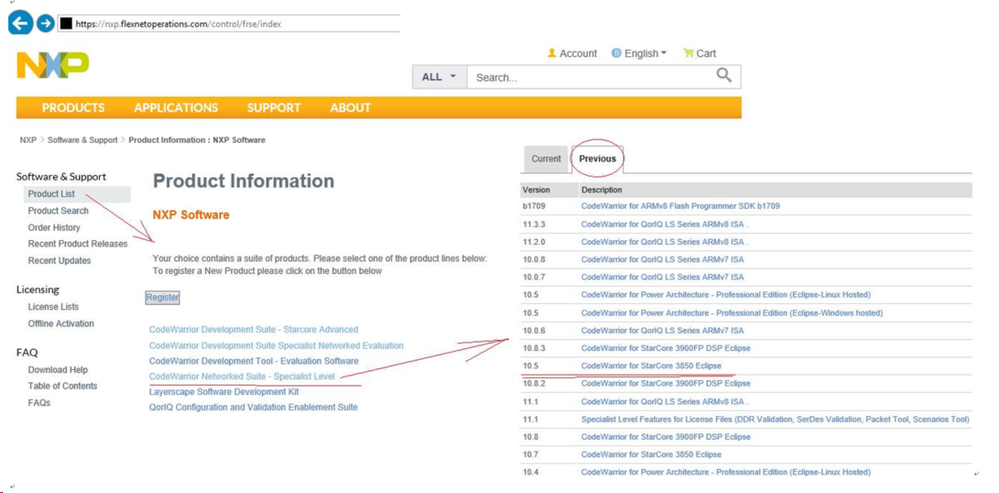Open the ABOUT menu
Viewport: 999px width, 493px height.
tap(350, 108)
